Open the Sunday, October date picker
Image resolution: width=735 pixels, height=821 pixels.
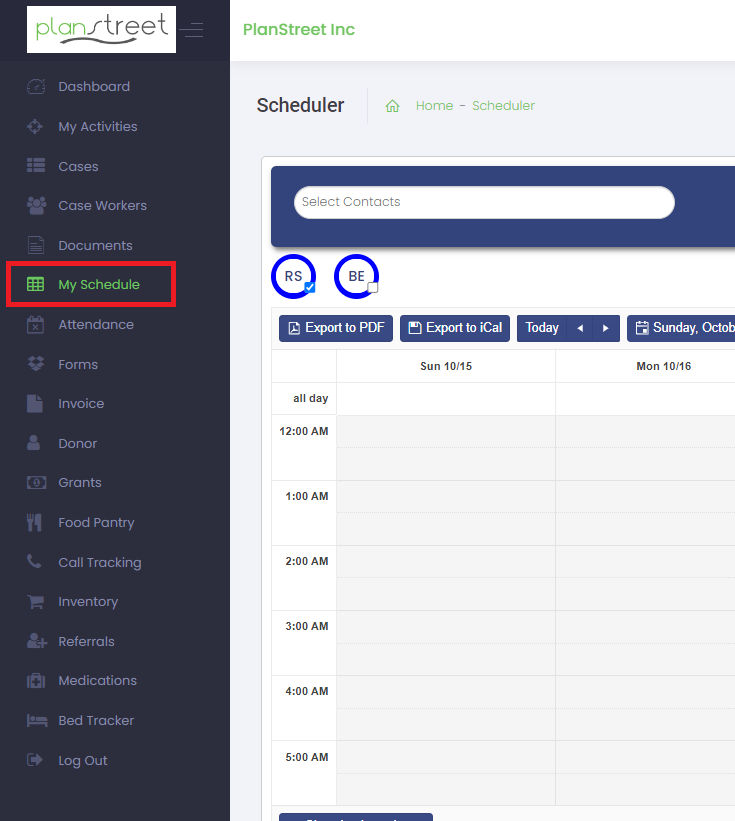pyautogui.click(x=681, y=328)
